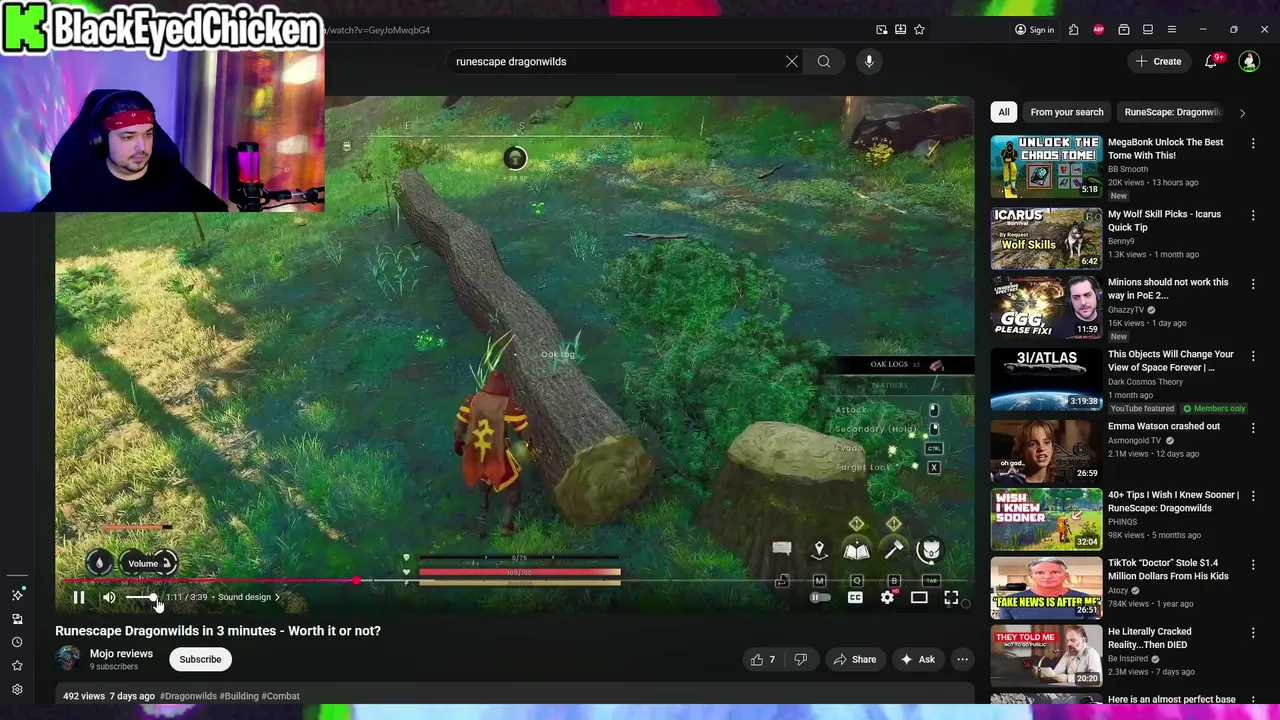Open browser extensions puzzle icon
Screen dimensions: 1280x720
pos(1073,30)
